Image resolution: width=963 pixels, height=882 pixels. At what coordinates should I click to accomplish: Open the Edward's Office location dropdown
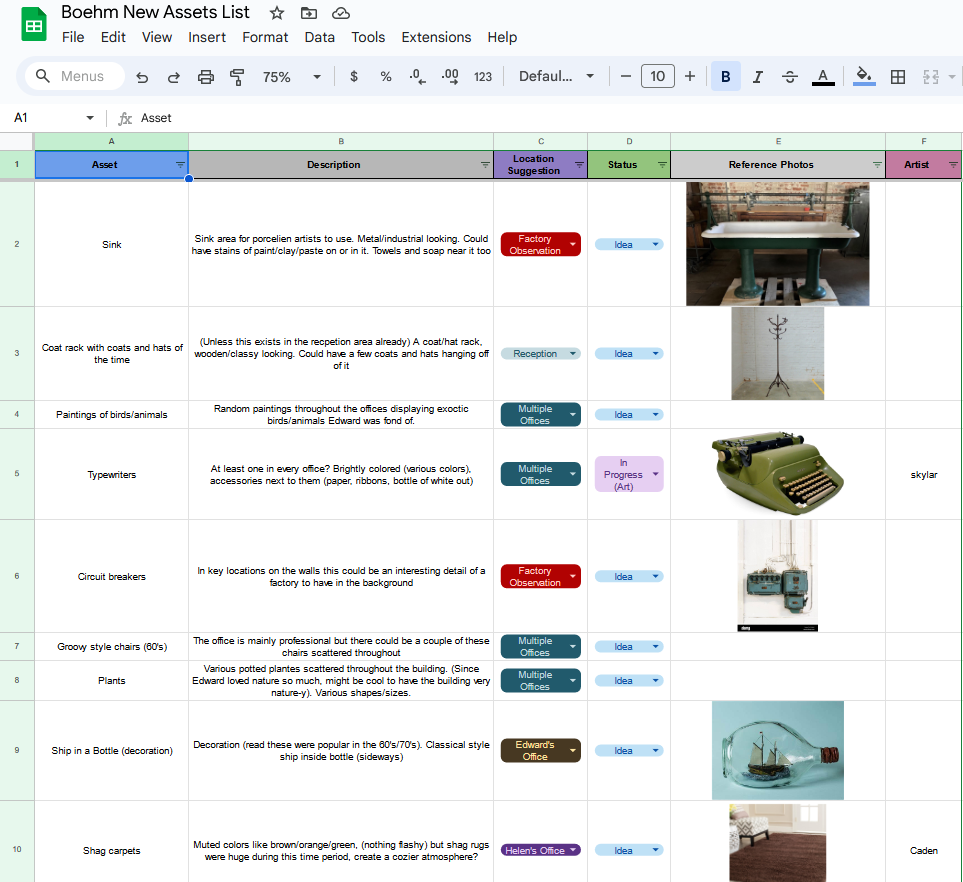[x=540, y=751]
